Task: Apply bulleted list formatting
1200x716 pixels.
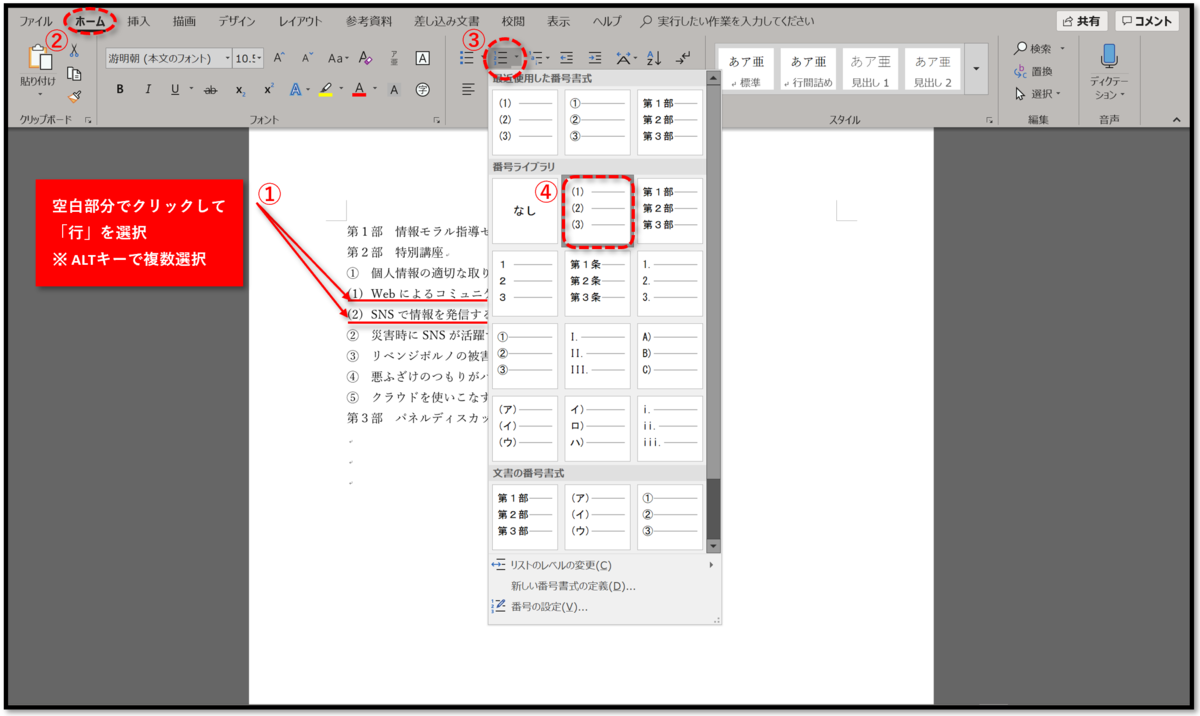Action: tap(466, 57)
